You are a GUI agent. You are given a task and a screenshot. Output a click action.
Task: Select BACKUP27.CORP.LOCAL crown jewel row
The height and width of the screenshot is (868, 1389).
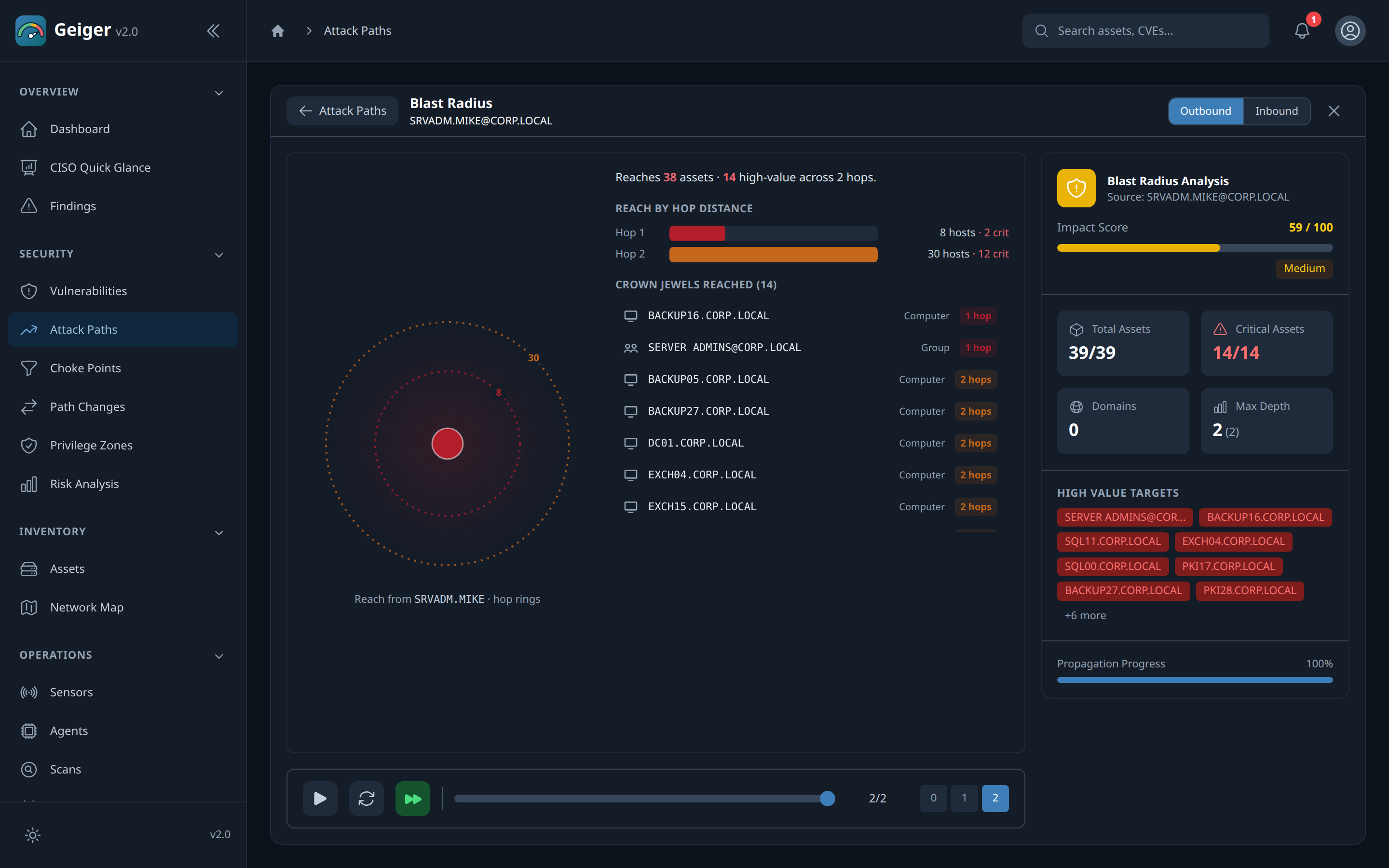pos(812,411)
